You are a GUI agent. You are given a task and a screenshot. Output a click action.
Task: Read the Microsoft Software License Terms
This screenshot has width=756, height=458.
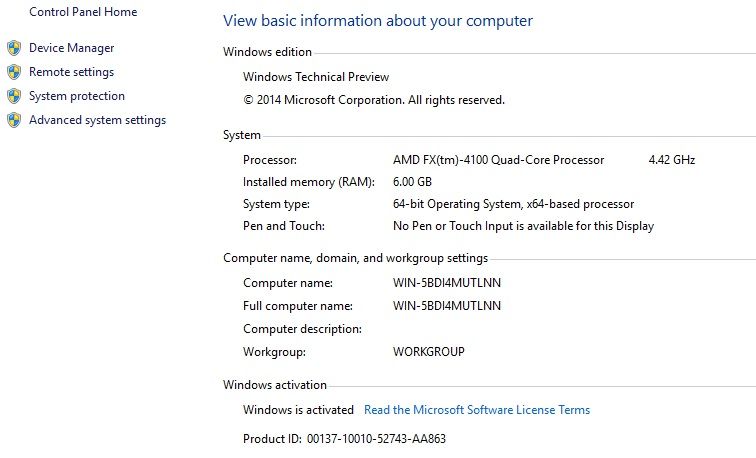tap(477, 410)
